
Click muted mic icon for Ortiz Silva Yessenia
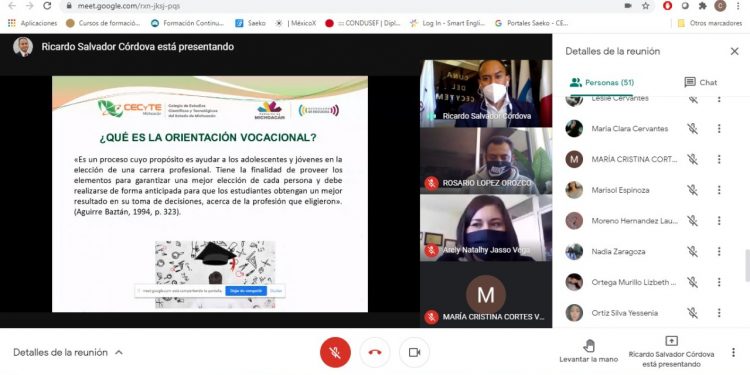(692, 313)
